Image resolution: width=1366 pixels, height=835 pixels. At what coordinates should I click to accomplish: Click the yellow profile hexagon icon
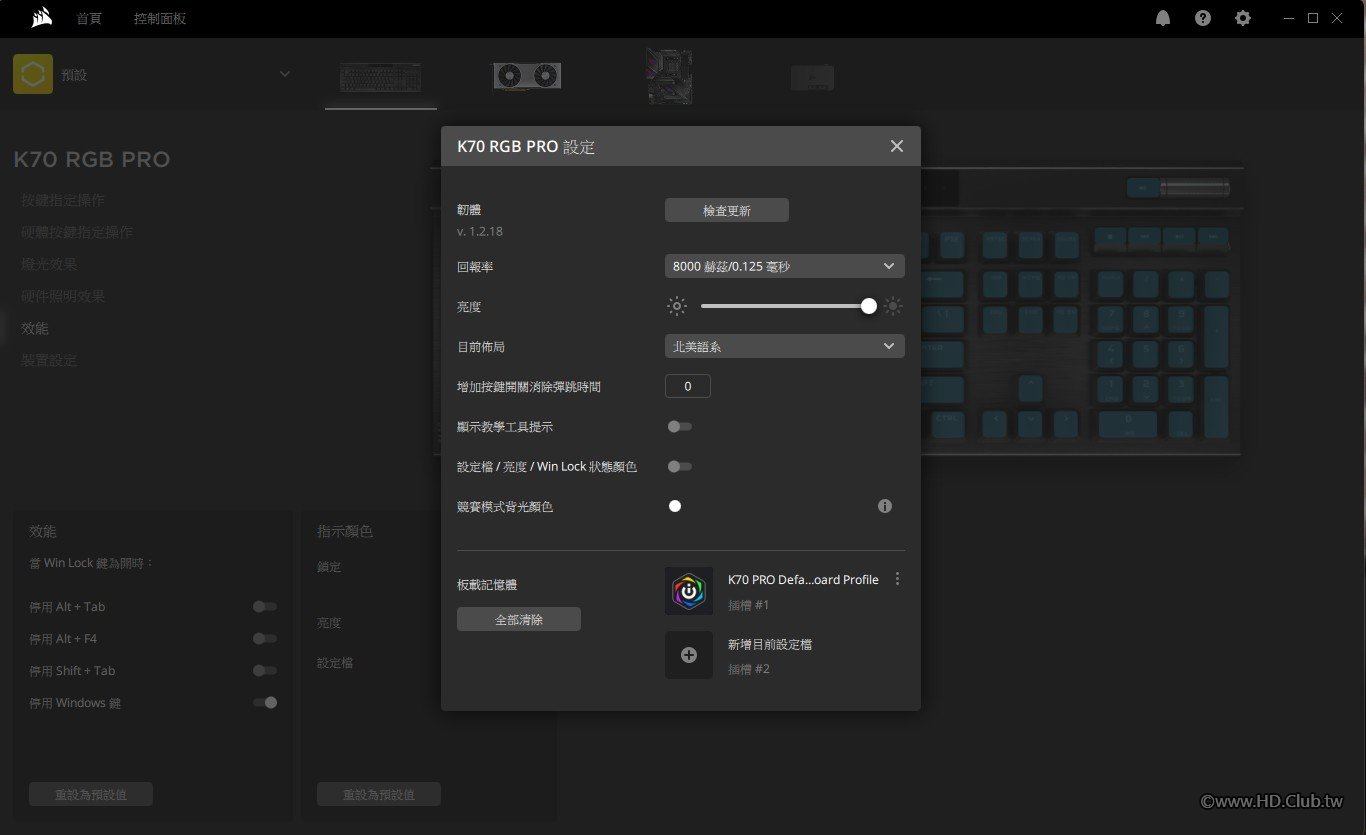click(33, 74)
